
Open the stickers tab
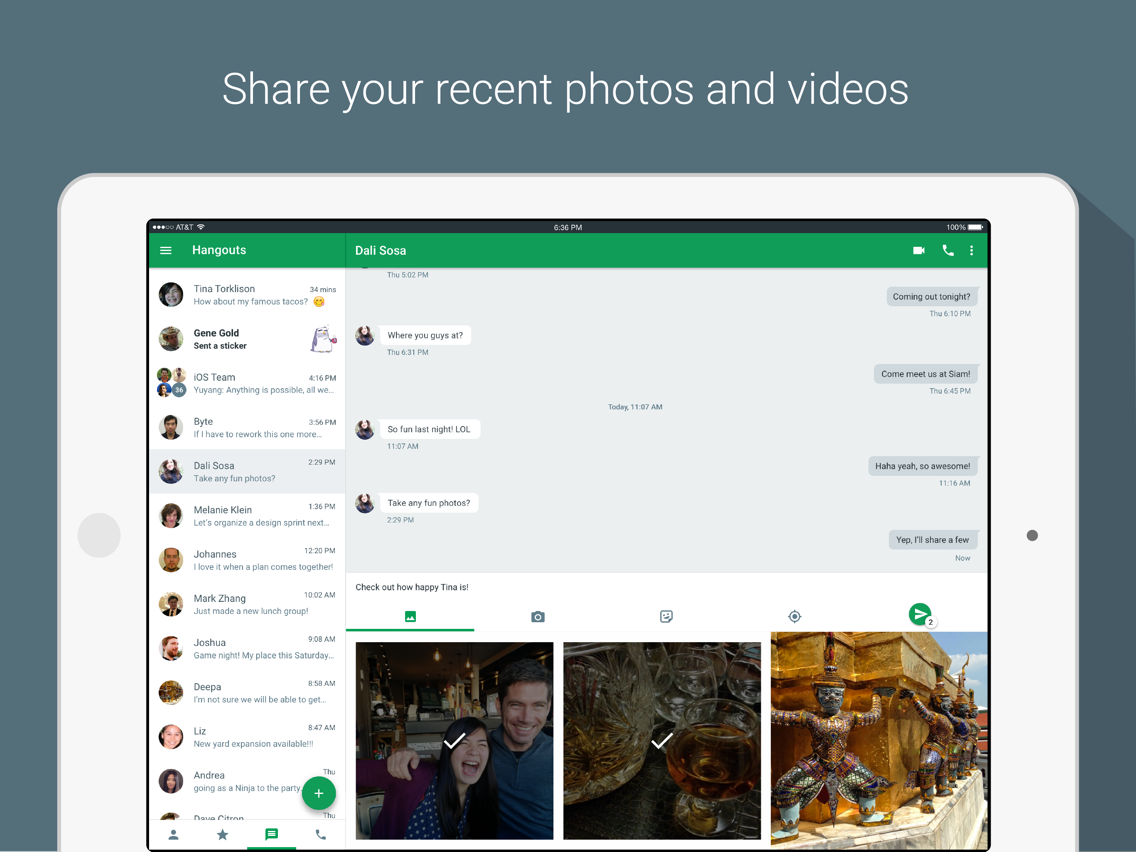click(x=666, y=617)
